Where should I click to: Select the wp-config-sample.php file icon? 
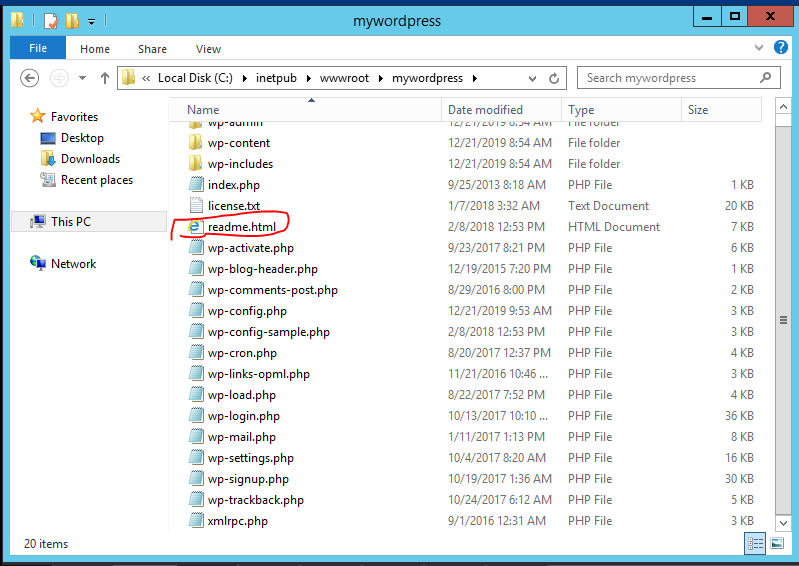point(196,332)
